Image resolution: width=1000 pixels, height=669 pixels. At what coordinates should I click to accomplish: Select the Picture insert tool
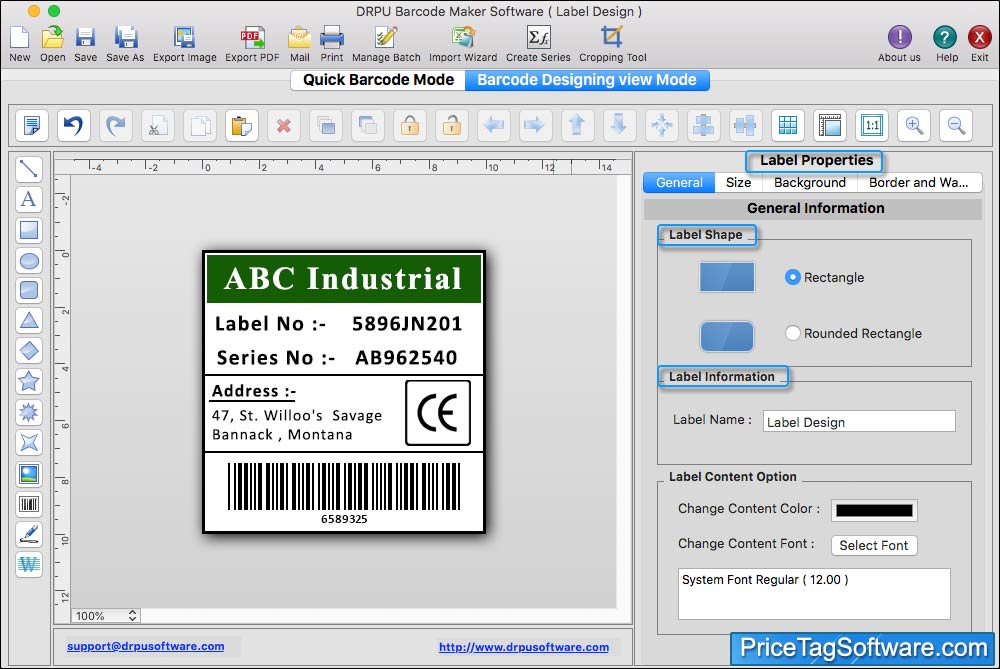coord(29,474)
